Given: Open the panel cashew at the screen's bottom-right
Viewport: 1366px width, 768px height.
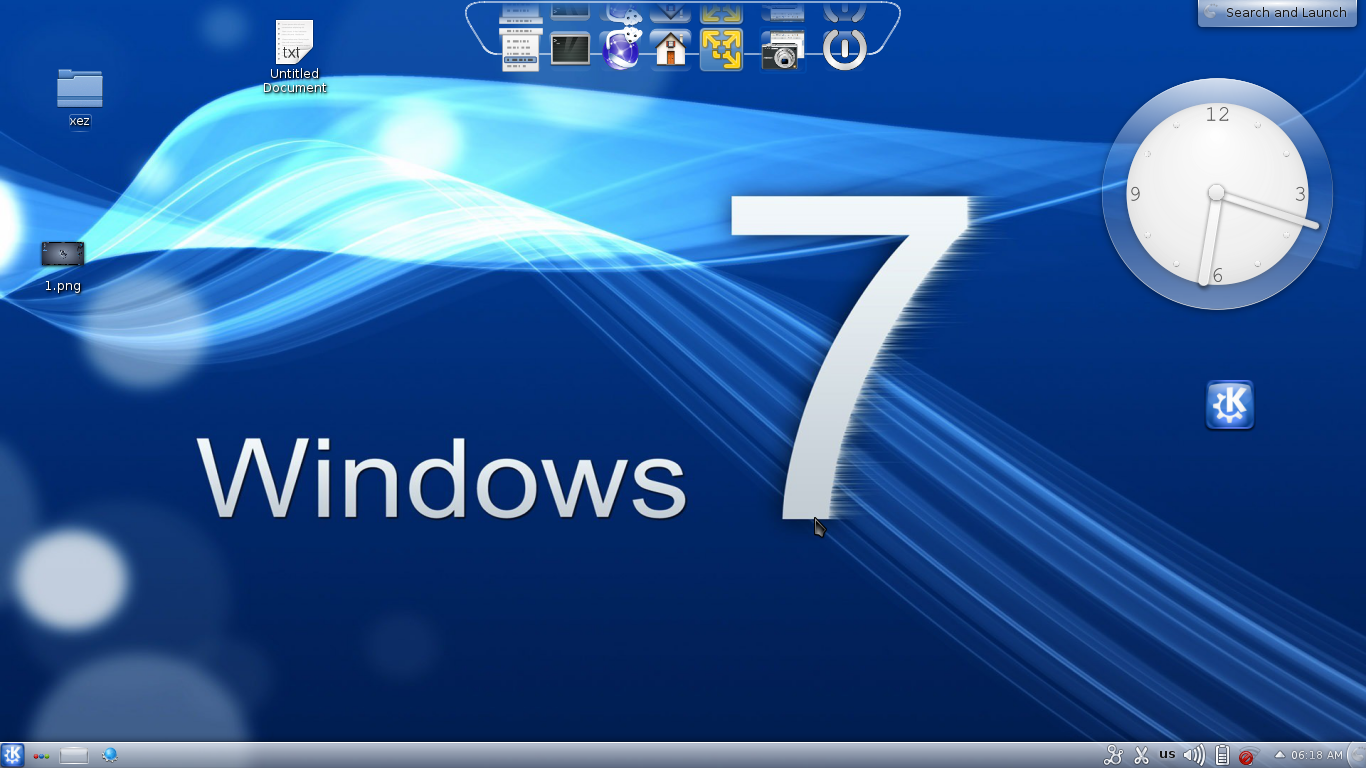Looking at the screenshot, I should (x=1358, y=757).
